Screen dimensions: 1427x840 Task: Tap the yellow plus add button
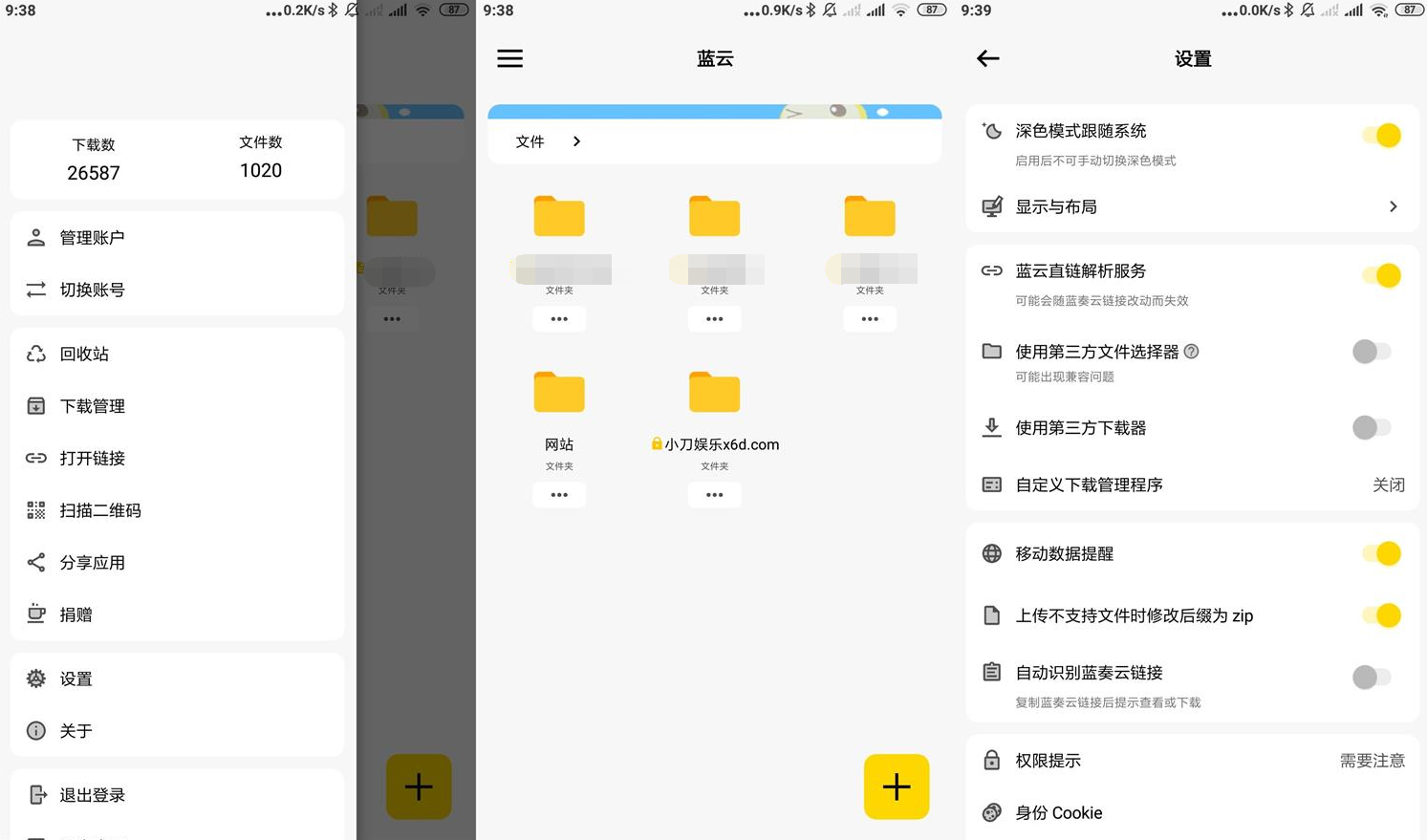[x=897, y=786]
